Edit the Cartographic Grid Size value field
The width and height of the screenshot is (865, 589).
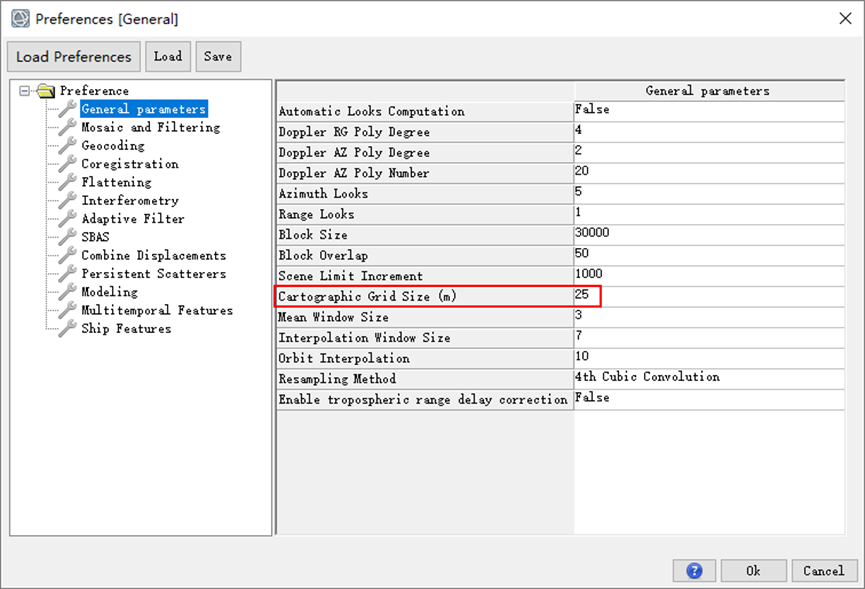coord(709,296)
